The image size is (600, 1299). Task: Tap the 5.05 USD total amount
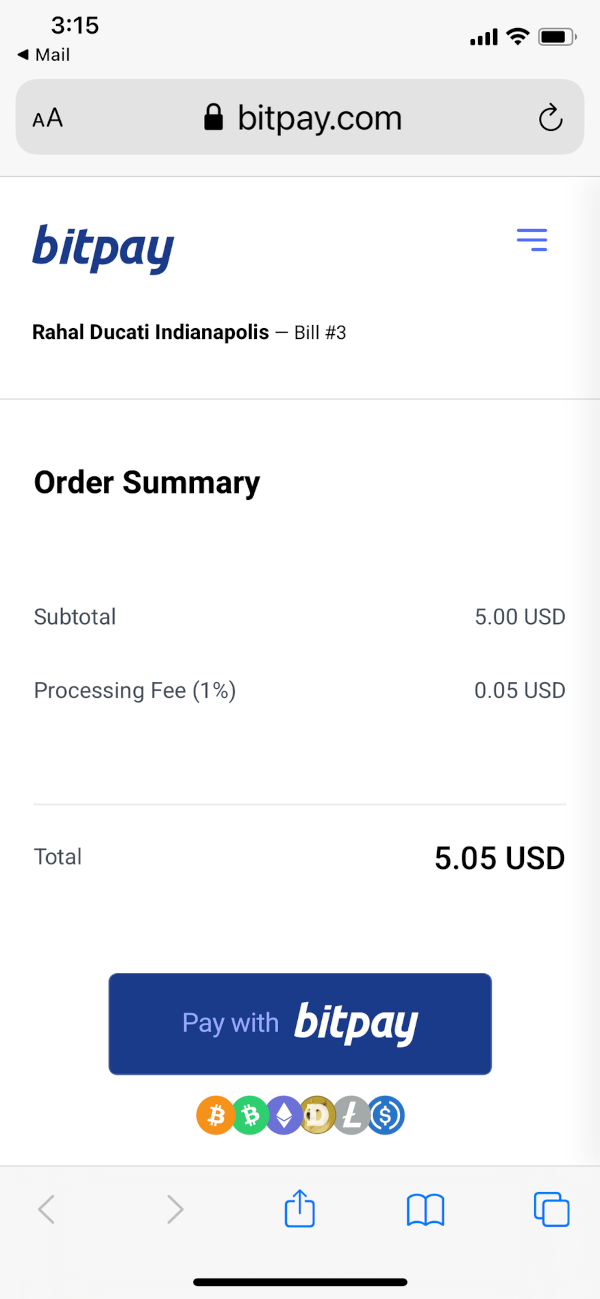(x=500, y=858)
